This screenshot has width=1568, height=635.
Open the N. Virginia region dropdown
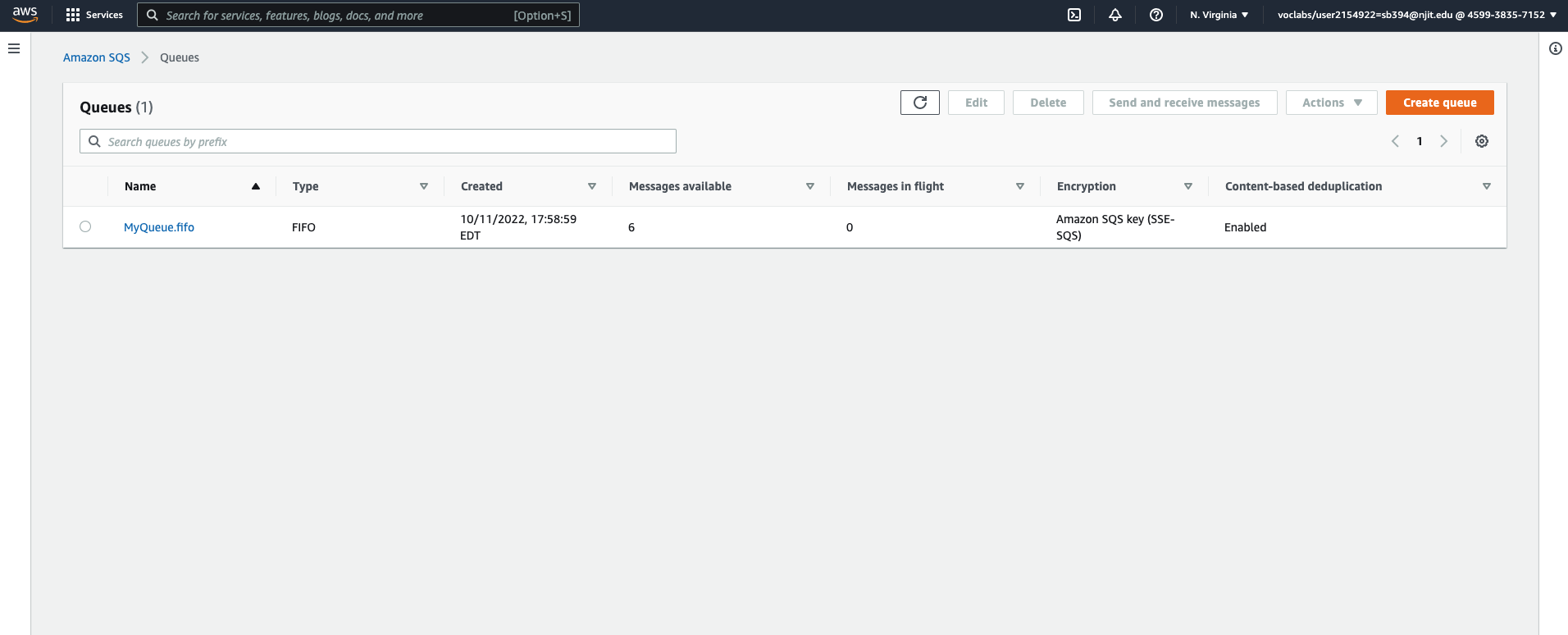coord(1219,15)
